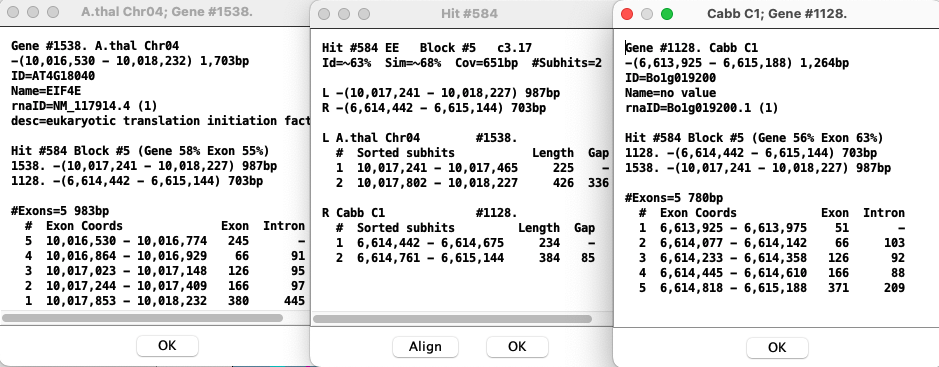This screenshot has height=367, width=939.
Task: Click '#Exons=5 780bp' in Cabb C1 window
Action: point(674,198)
